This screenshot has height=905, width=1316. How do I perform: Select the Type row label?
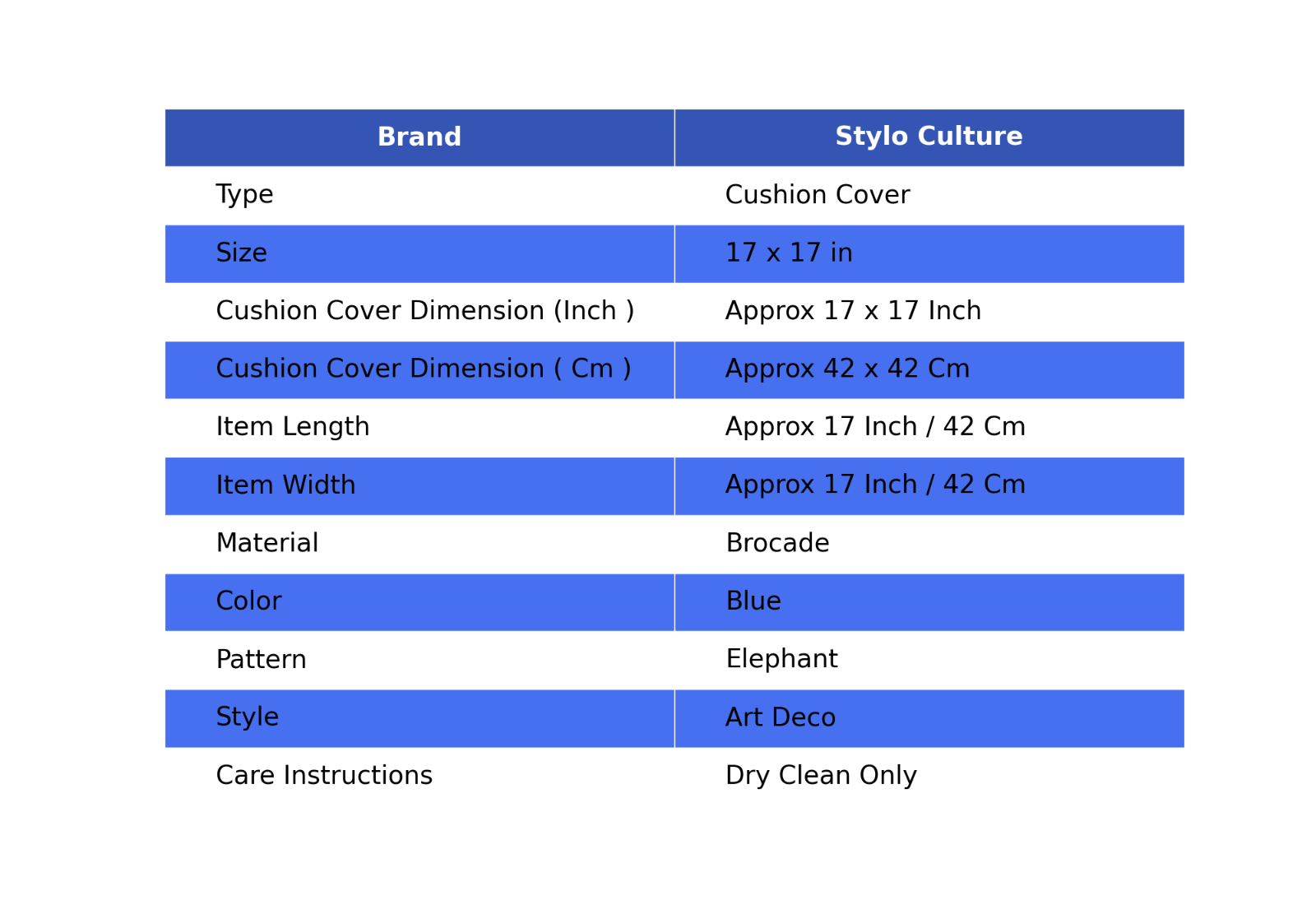tap(244, 195)
